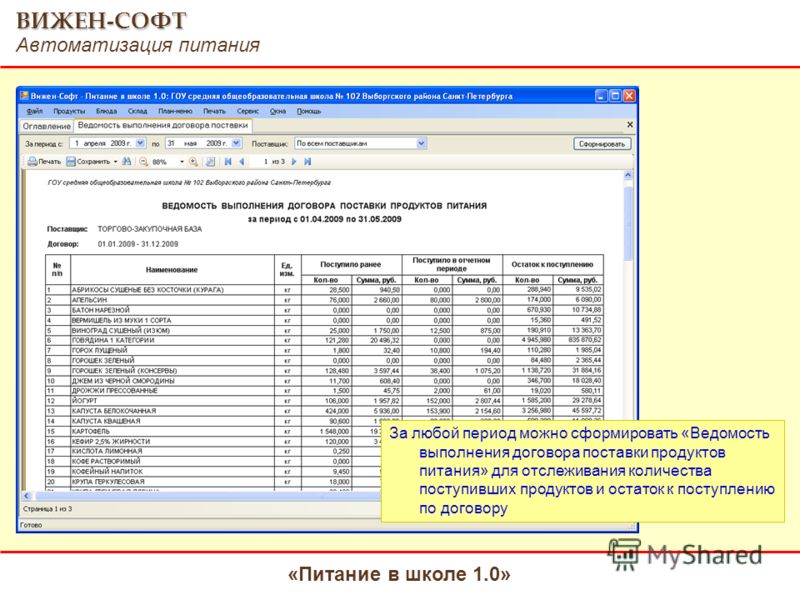Image resolution: width=800 pixels, height=600 pixels.
Task: Click the report row ДРОЖЖИ ПРЕССОВАННЫЕ
Action: [324, 391]
